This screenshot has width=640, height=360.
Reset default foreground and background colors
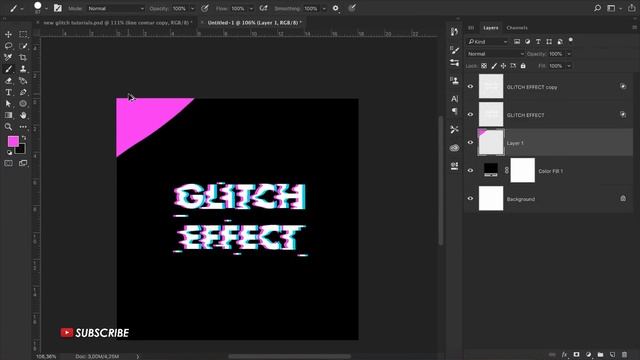pos(9,153)
